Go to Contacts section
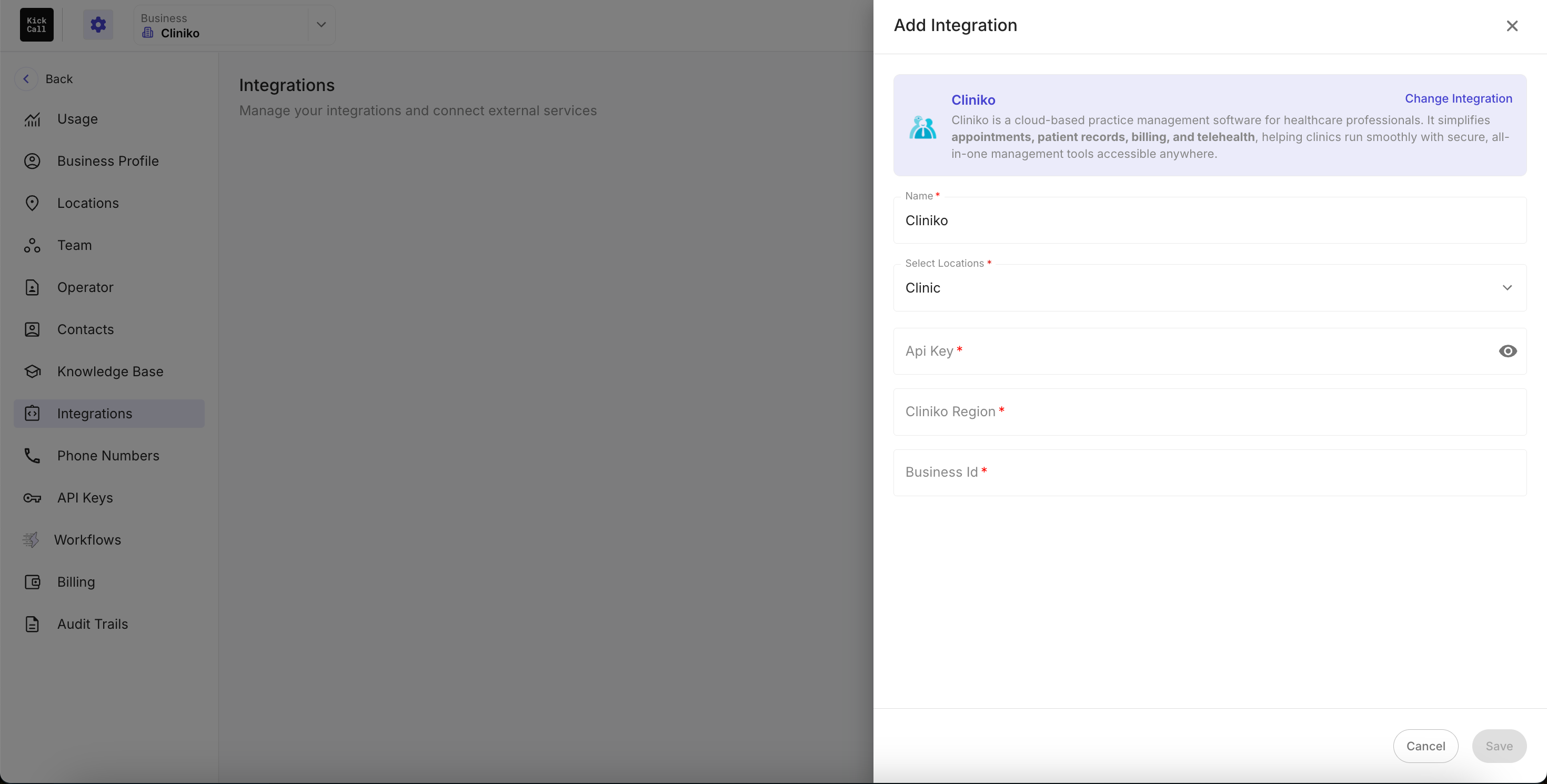 click(x=109, y=329)
